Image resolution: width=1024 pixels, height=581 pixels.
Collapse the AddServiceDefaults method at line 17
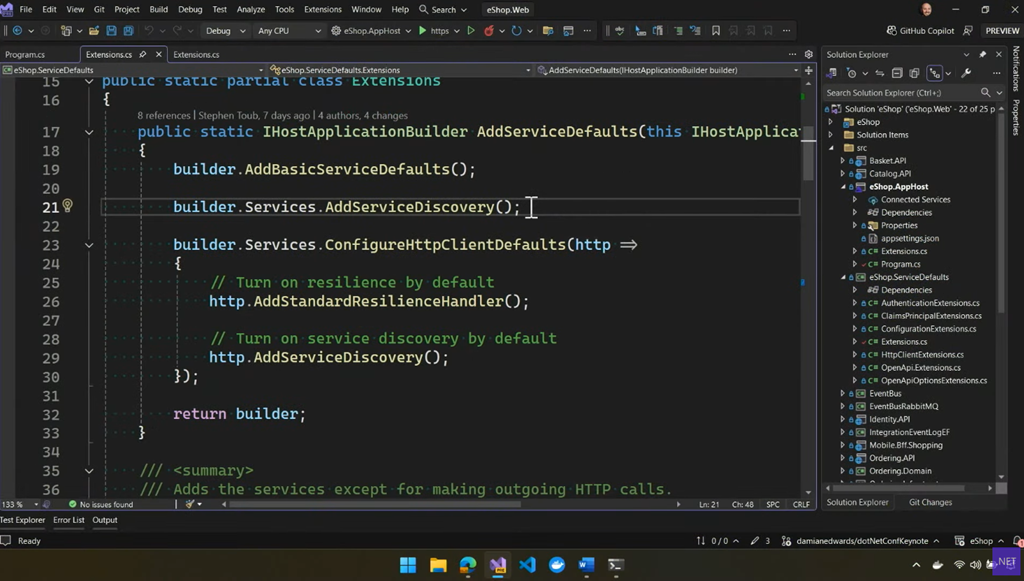[89, 132]
